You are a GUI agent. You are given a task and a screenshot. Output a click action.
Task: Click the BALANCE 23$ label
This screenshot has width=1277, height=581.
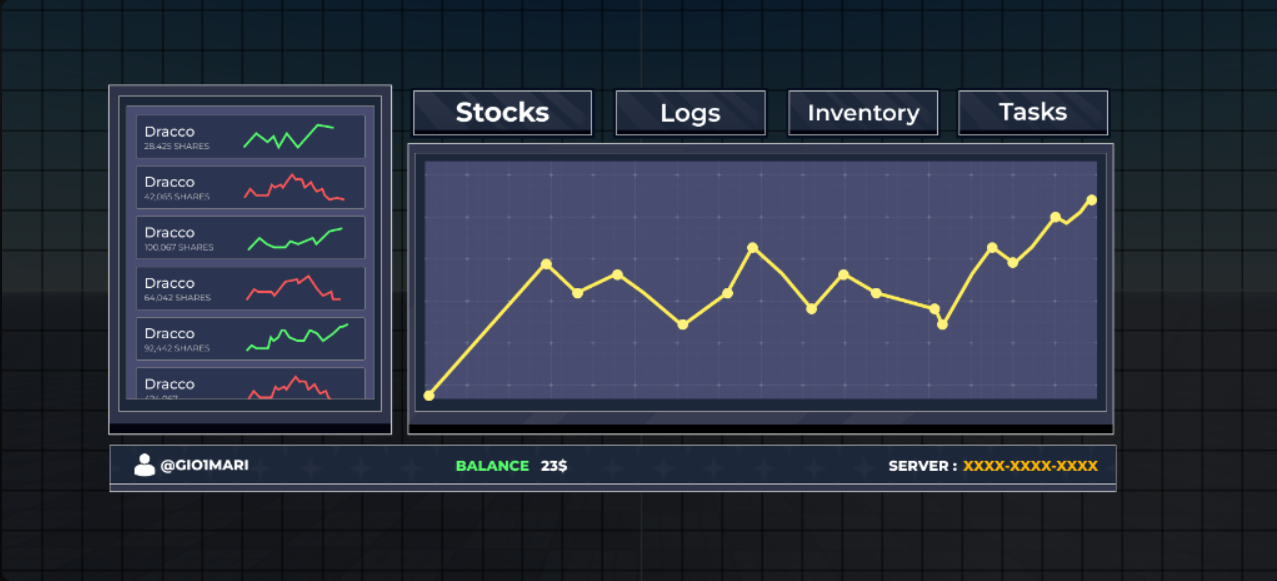511,466
